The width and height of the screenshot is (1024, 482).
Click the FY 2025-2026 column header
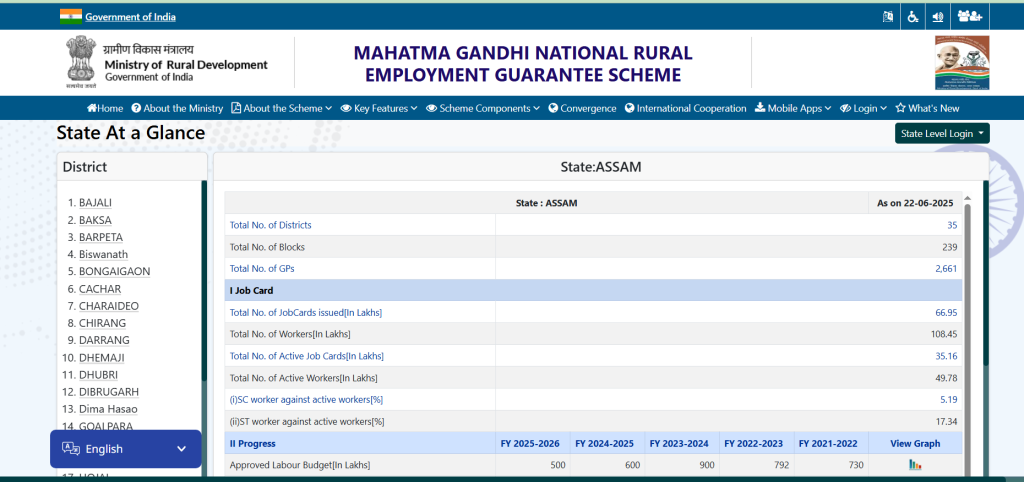pyautogui.click(x=530, y=443)
